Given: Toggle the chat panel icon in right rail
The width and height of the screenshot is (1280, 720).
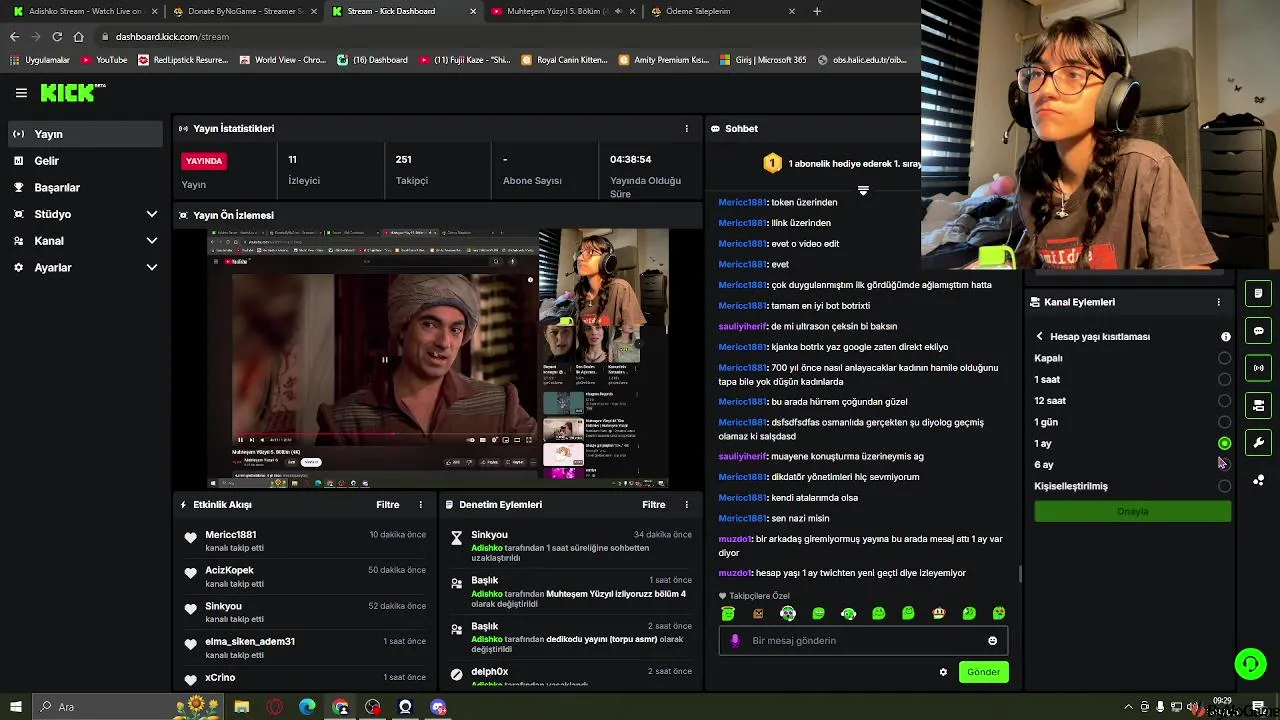Looking at the screenshot, I should click(x=1258, y=331).
